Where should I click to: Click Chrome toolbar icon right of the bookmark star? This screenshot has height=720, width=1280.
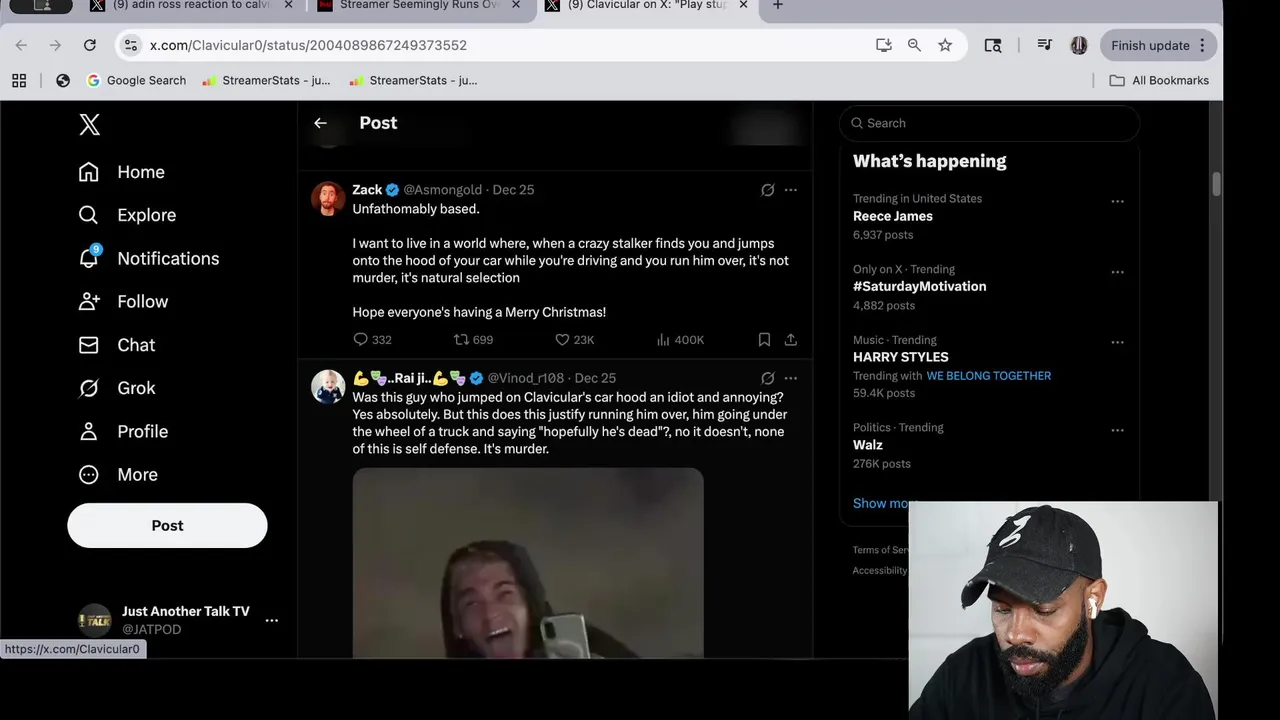pos(993,45)
